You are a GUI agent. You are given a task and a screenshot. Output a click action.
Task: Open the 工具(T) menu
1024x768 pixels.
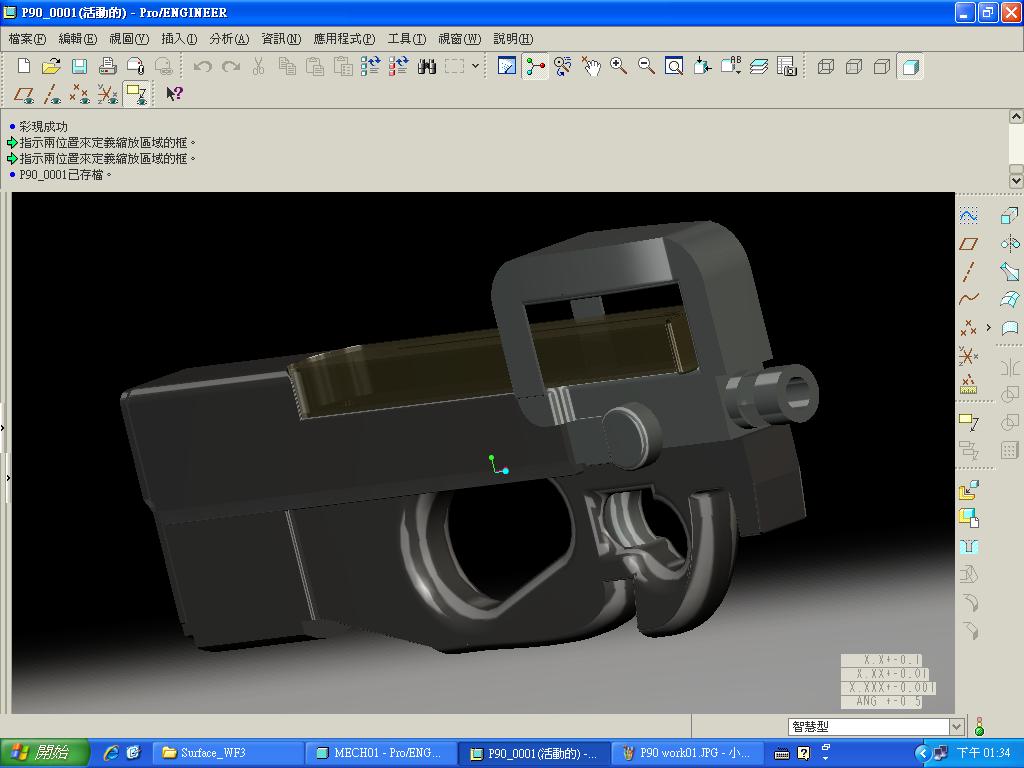coord(406,39)
